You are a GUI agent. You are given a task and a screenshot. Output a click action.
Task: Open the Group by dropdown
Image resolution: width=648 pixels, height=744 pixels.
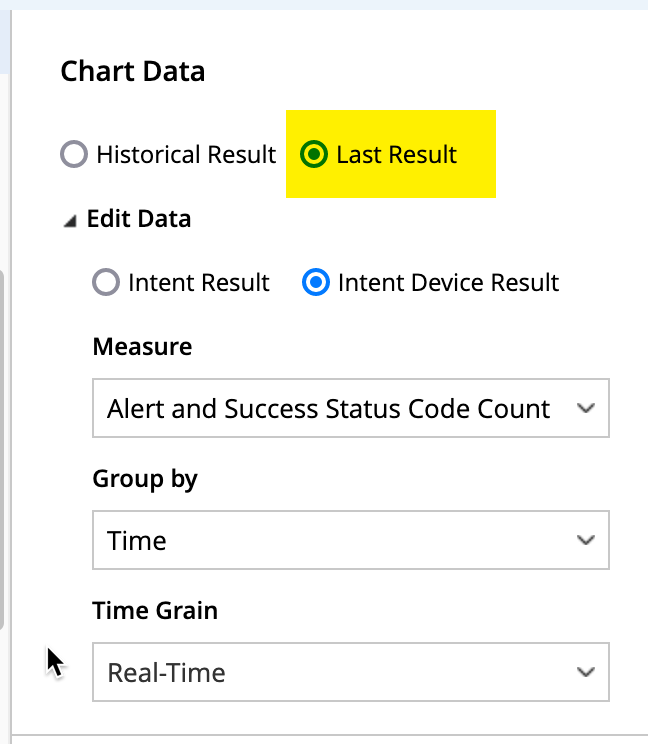pyautogui.click(x=350, y=541)
